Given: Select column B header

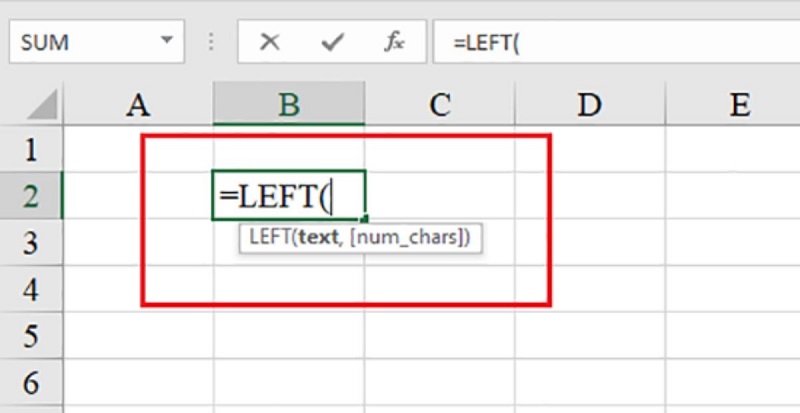Looking at the screenshot, I should click(x=288, y=105).
